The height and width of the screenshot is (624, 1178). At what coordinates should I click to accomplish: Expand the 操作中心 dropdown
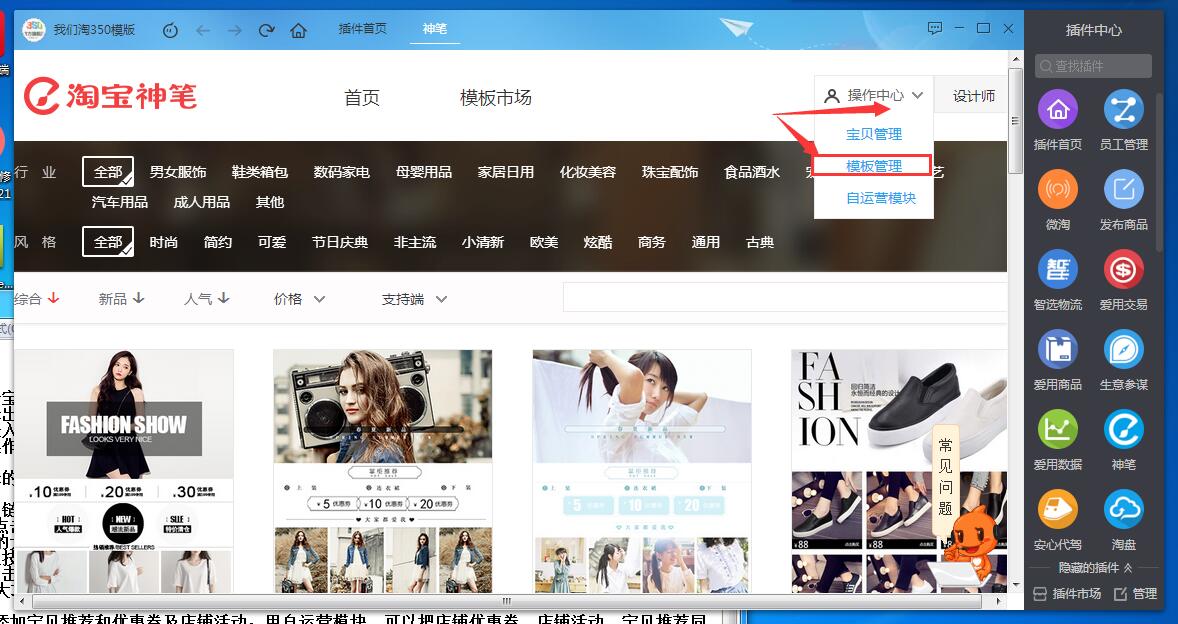coord(874,95)
